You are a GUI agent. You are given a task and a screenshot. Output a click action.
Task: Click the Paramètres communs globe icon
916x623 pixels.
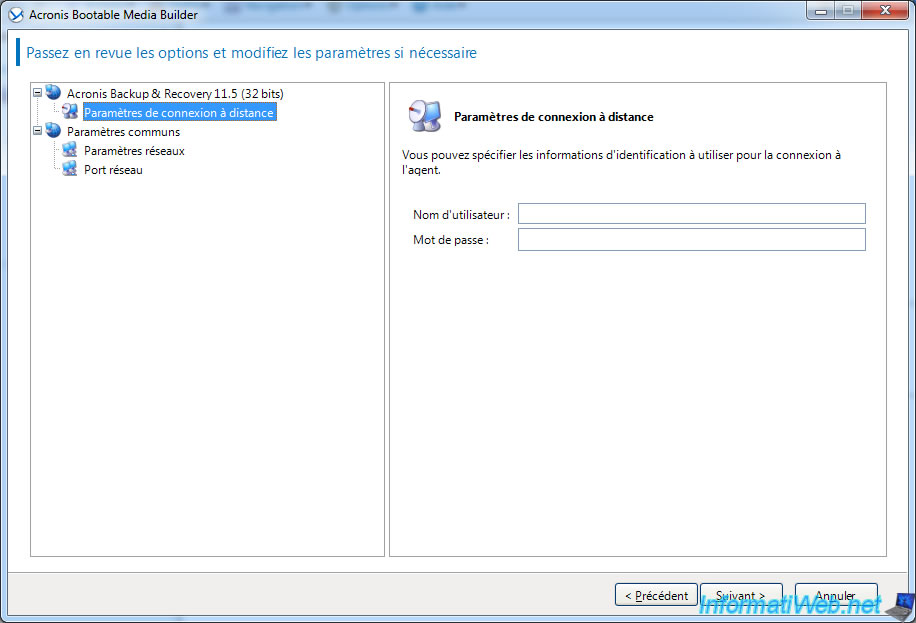pyautogui.click(x=53, y=130)
